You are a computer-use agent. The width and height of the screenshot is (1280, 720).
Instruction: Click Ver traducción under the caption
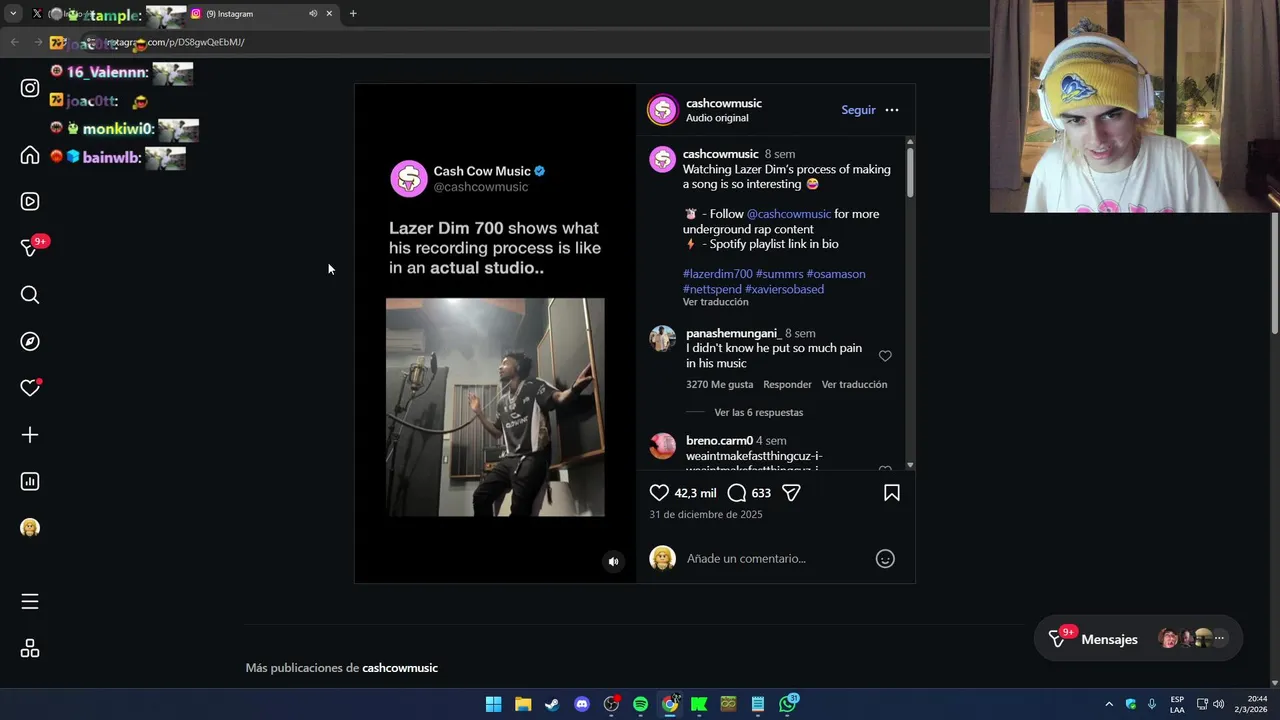(x=715, y=302)
